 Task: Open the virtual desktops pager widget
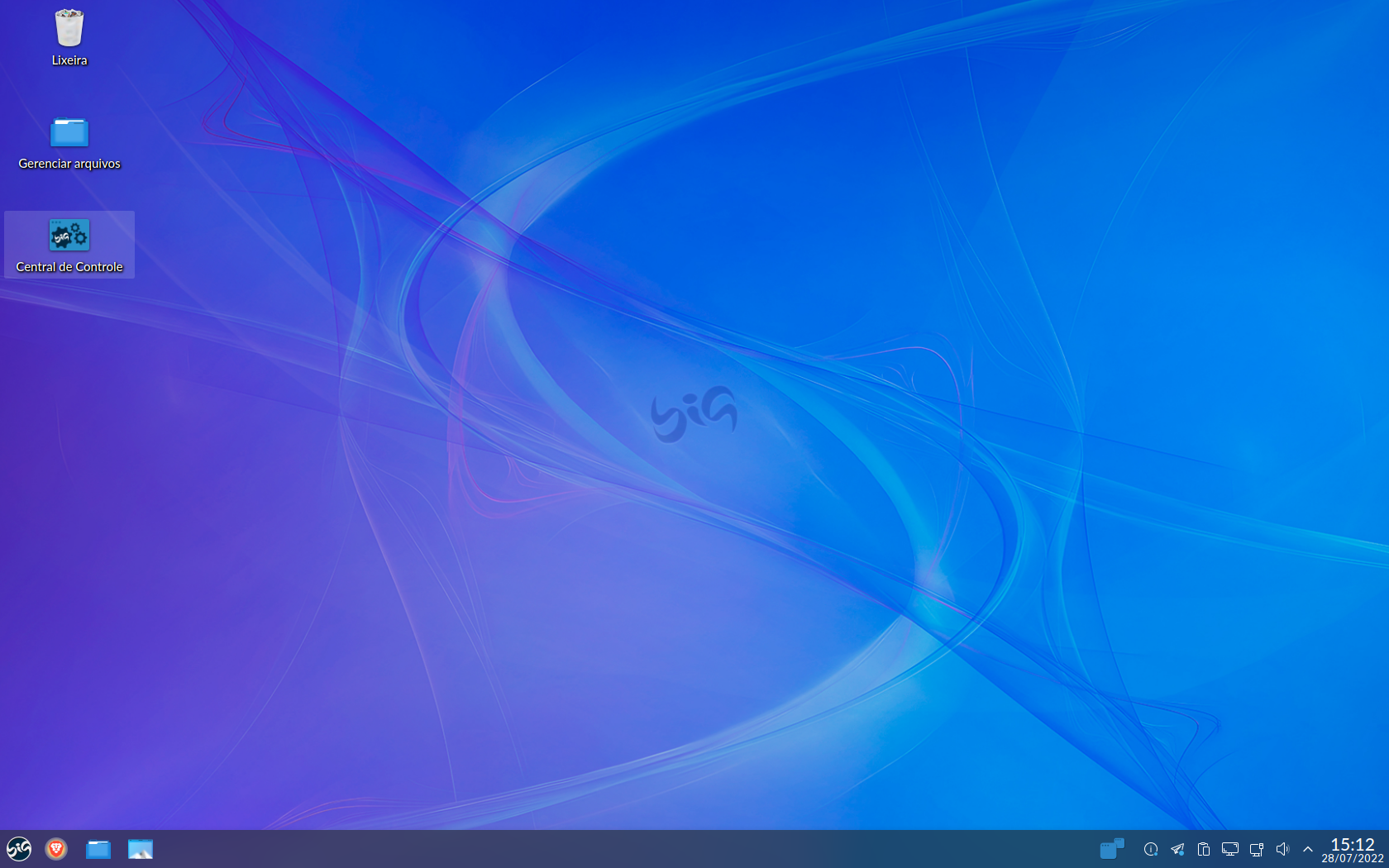coord(1112,849)
